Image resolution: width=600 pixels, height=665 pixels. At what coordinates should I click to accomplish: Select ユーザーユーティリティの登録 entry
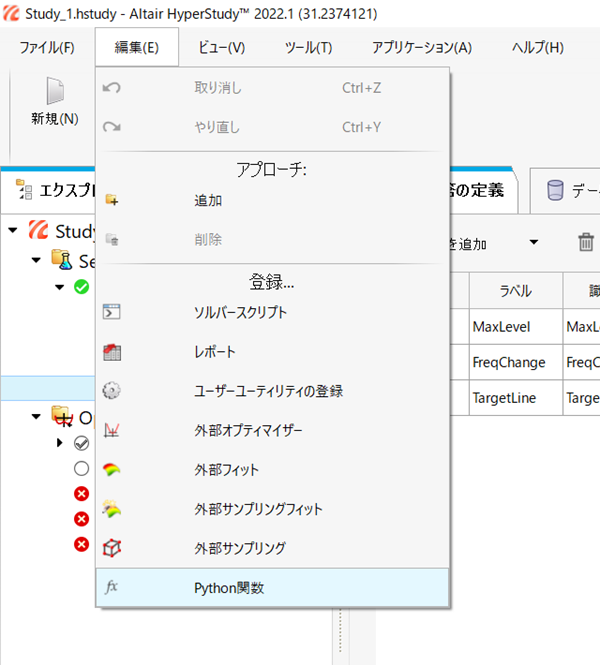[272, 391]
